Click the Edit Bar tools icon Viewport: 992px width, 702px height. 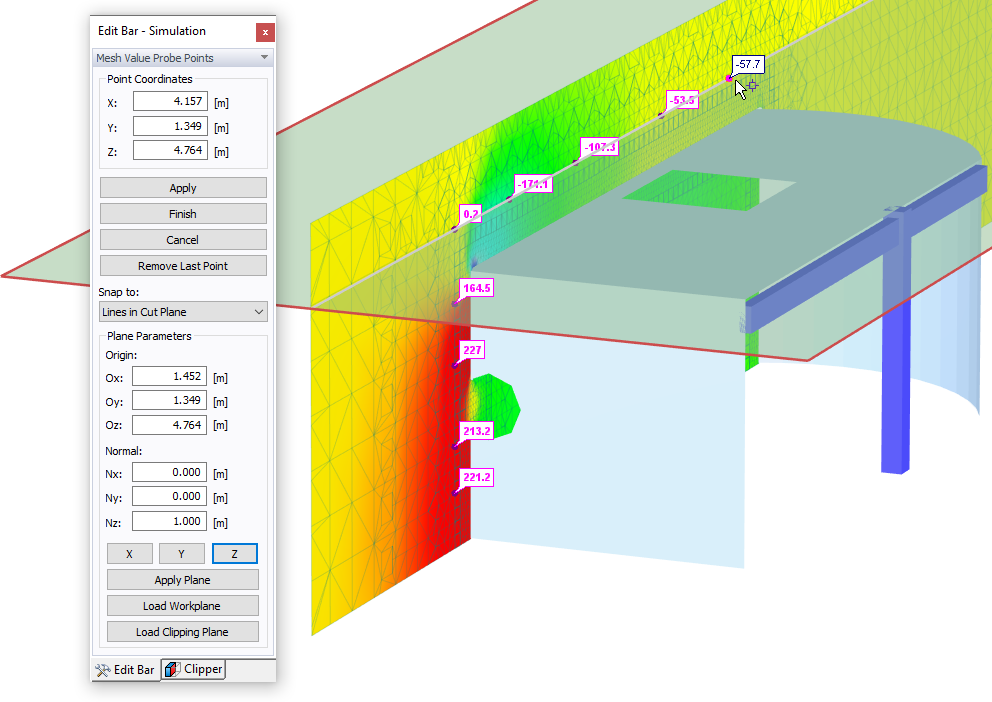(x=102, y=670)
